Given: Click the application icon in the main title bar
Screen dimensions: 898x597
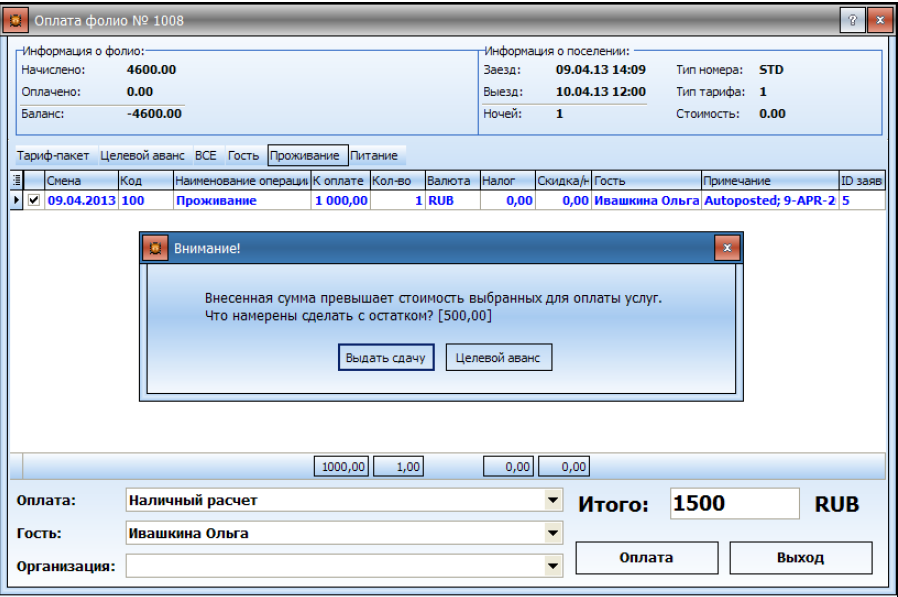Looking at the screenshot, I should point(15,20).
